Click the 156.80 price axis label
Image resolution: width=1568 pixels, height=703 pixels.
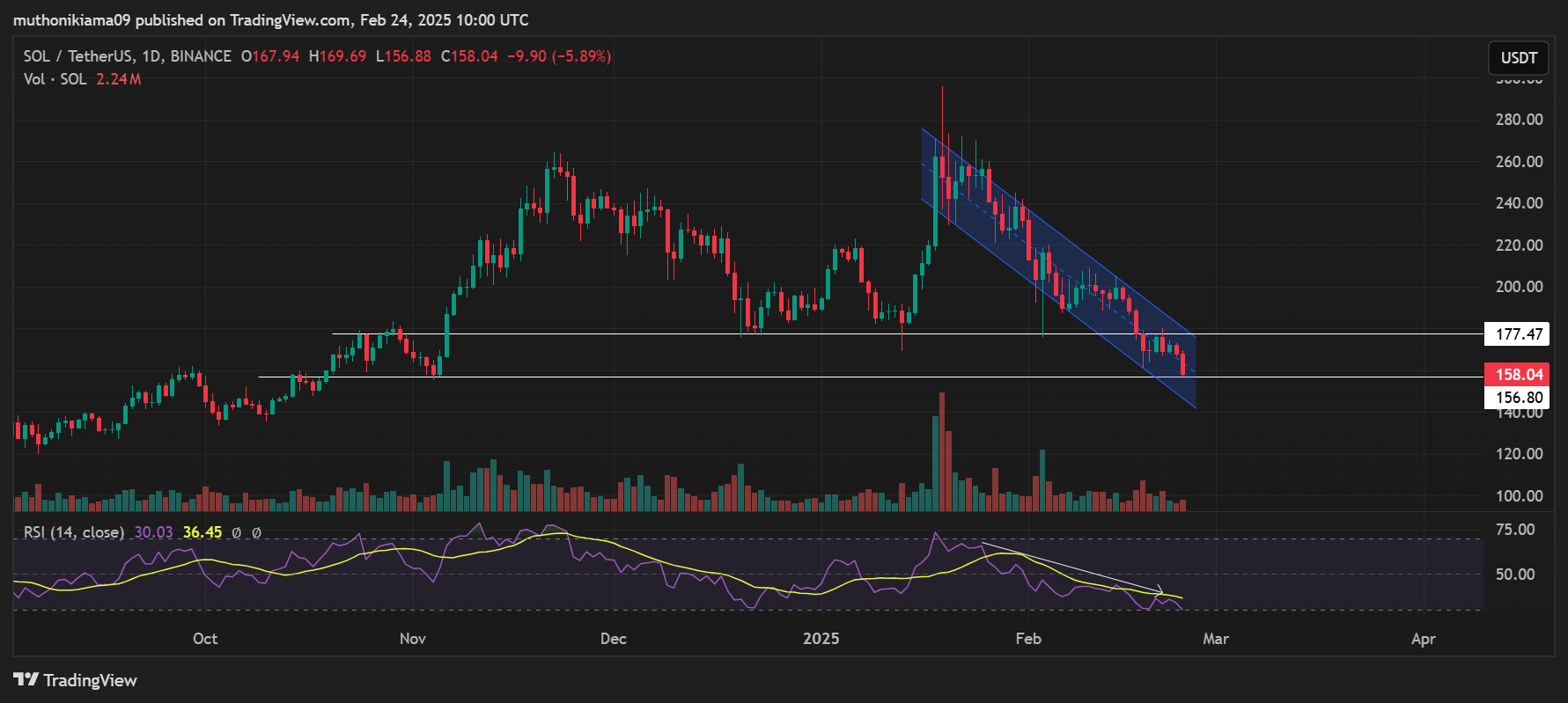[x=1518, y=398]
